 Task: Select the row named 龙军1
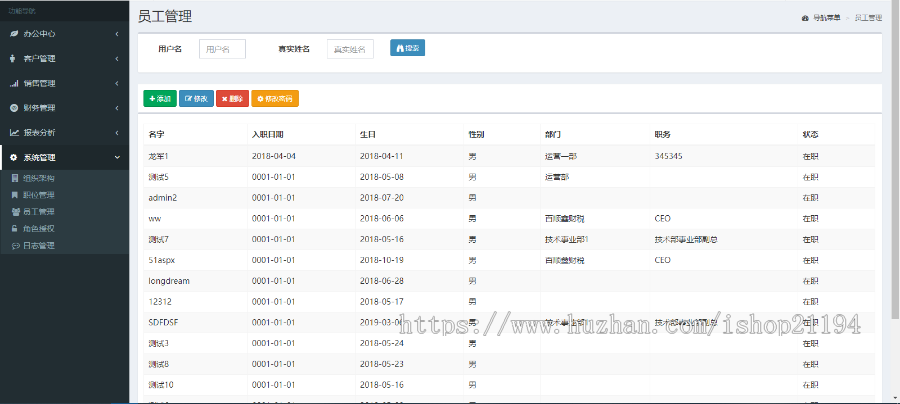509,156
